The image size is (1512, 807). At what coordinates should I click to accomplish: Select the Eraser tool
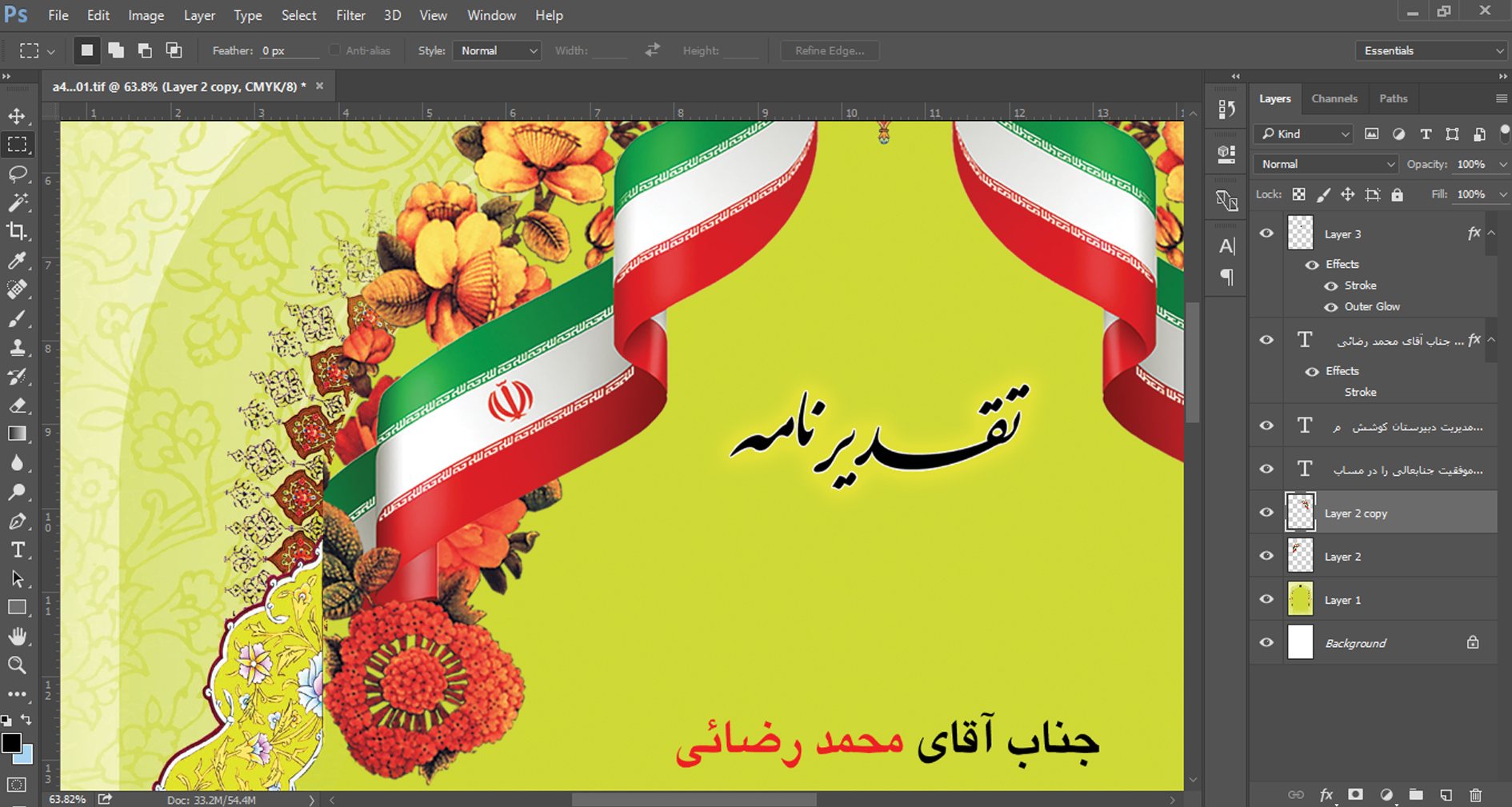pyautogui.click(x=17, y=405)
